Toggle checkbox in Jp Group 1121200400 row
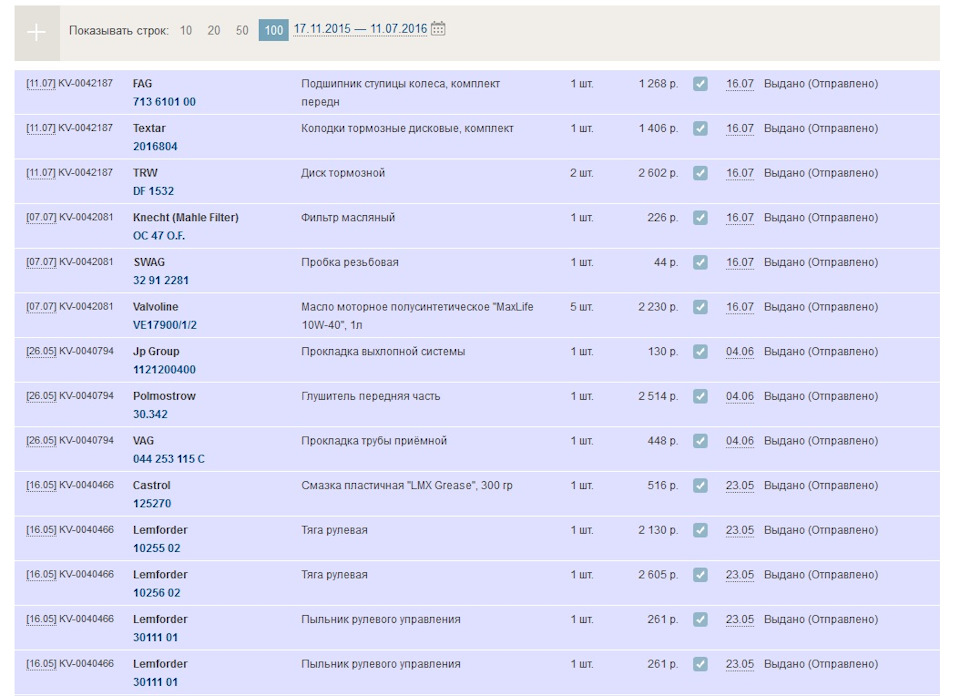Viewport: 960px width, 696px height. (x=700, y=352)
